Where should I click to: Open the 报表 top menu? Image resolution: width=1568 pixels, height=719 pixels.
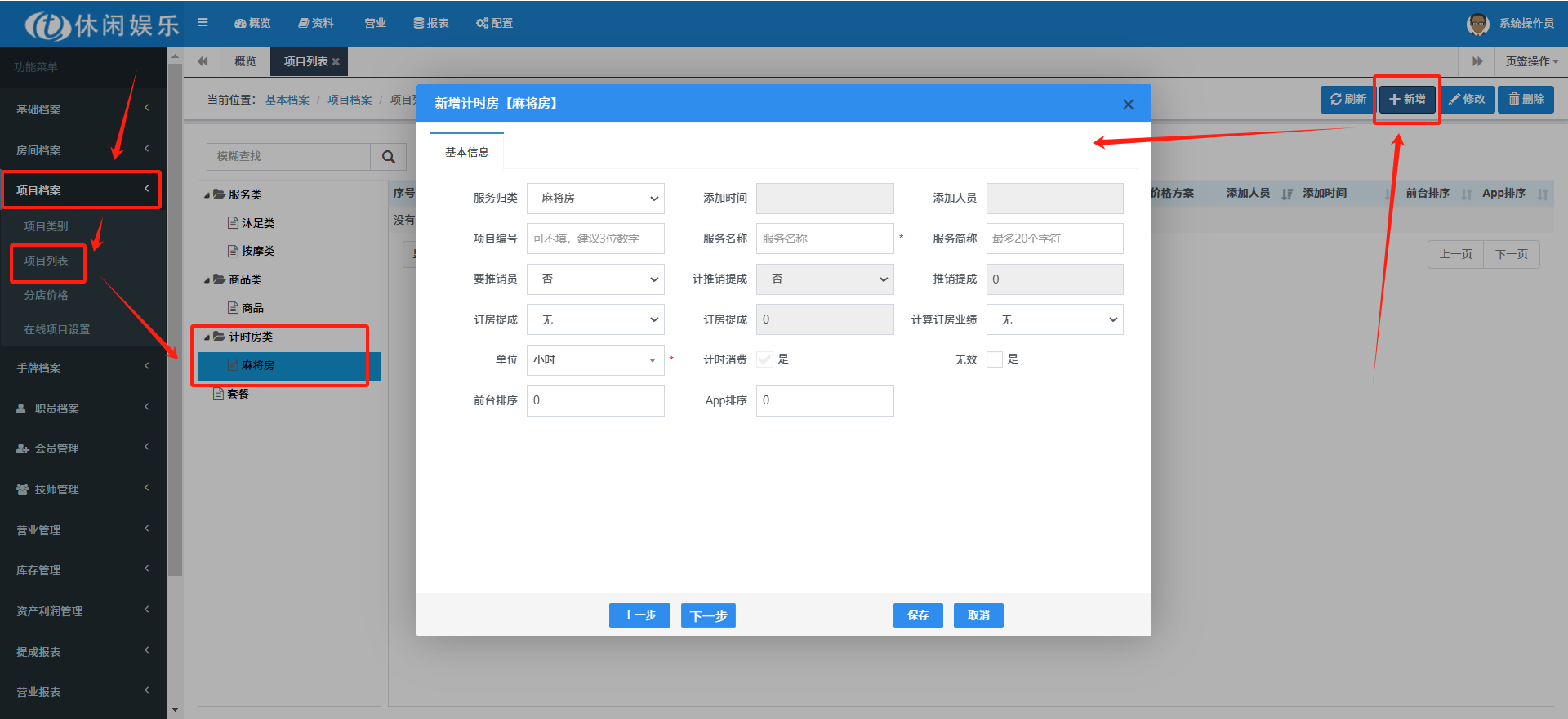coord(431,23)
